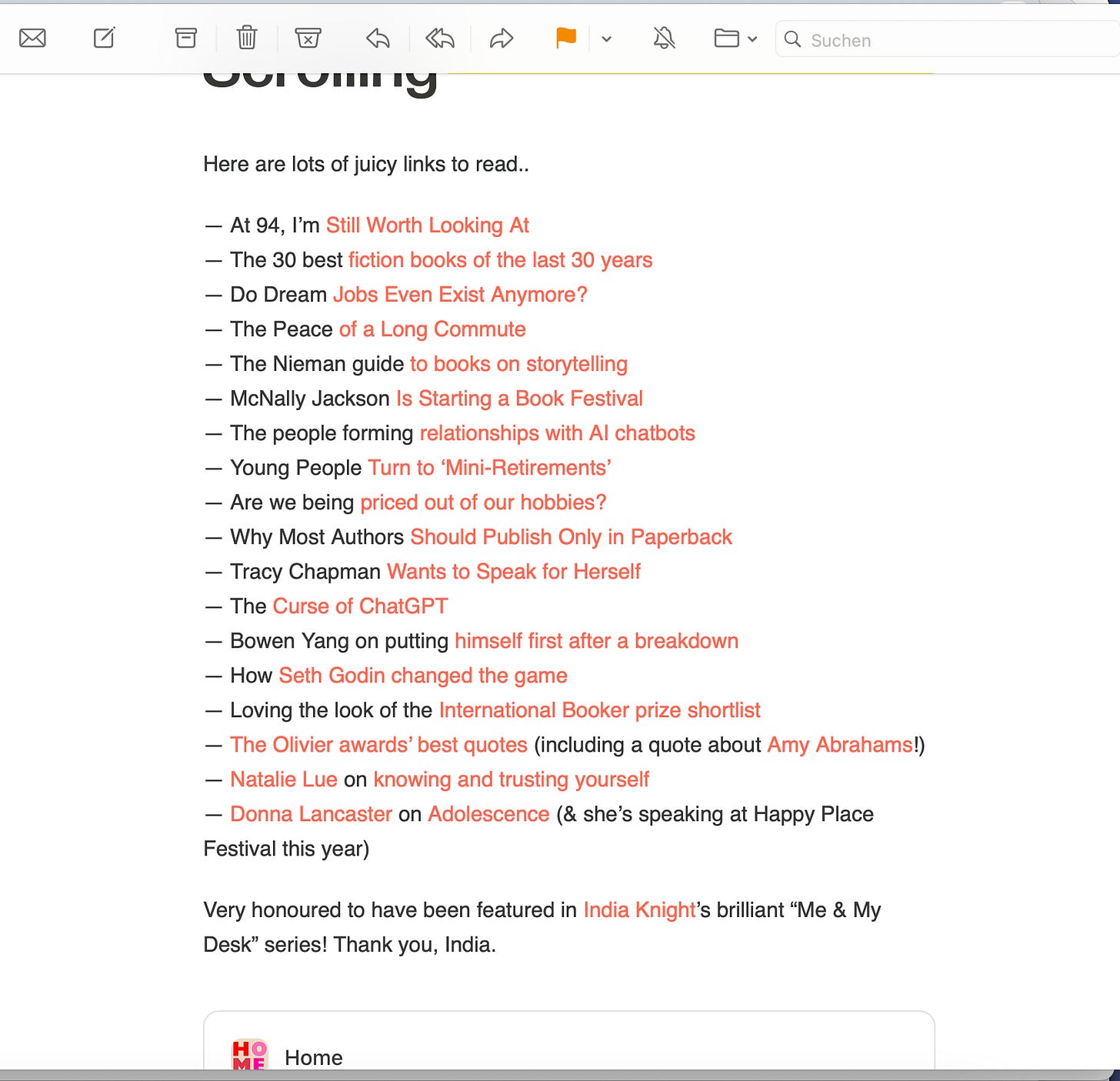Open Curse of ChatGPT link

coord(360,606)
